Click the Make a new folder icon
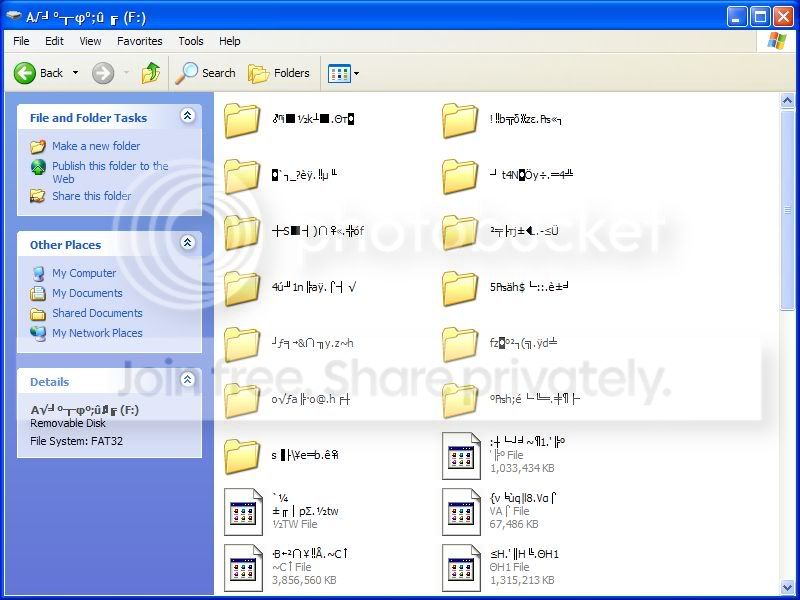The height and width of the screenshot is (600, 800). tap(38, 146)
